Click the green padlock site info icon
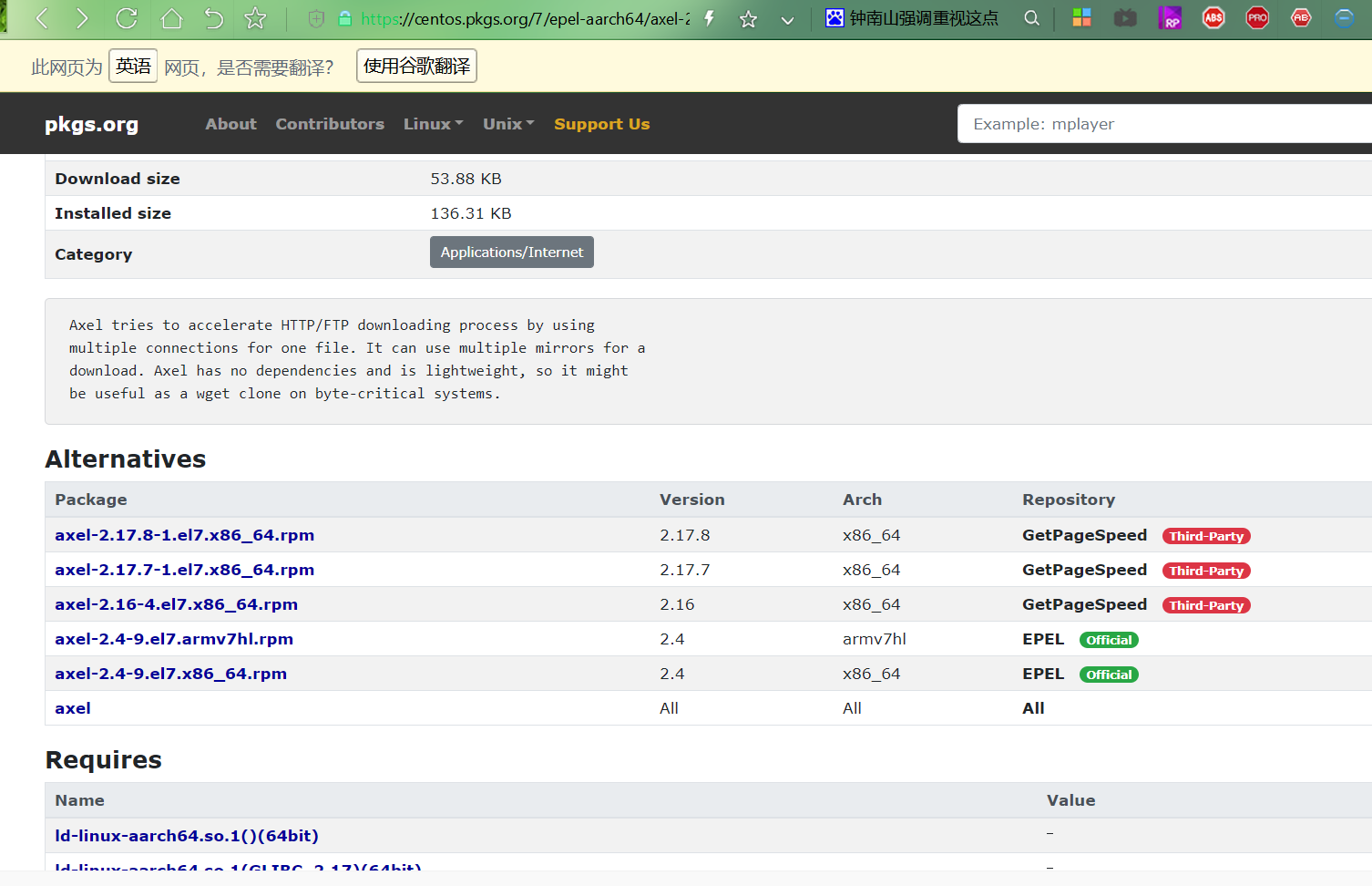1372x886 pixels. click(344, 18)
